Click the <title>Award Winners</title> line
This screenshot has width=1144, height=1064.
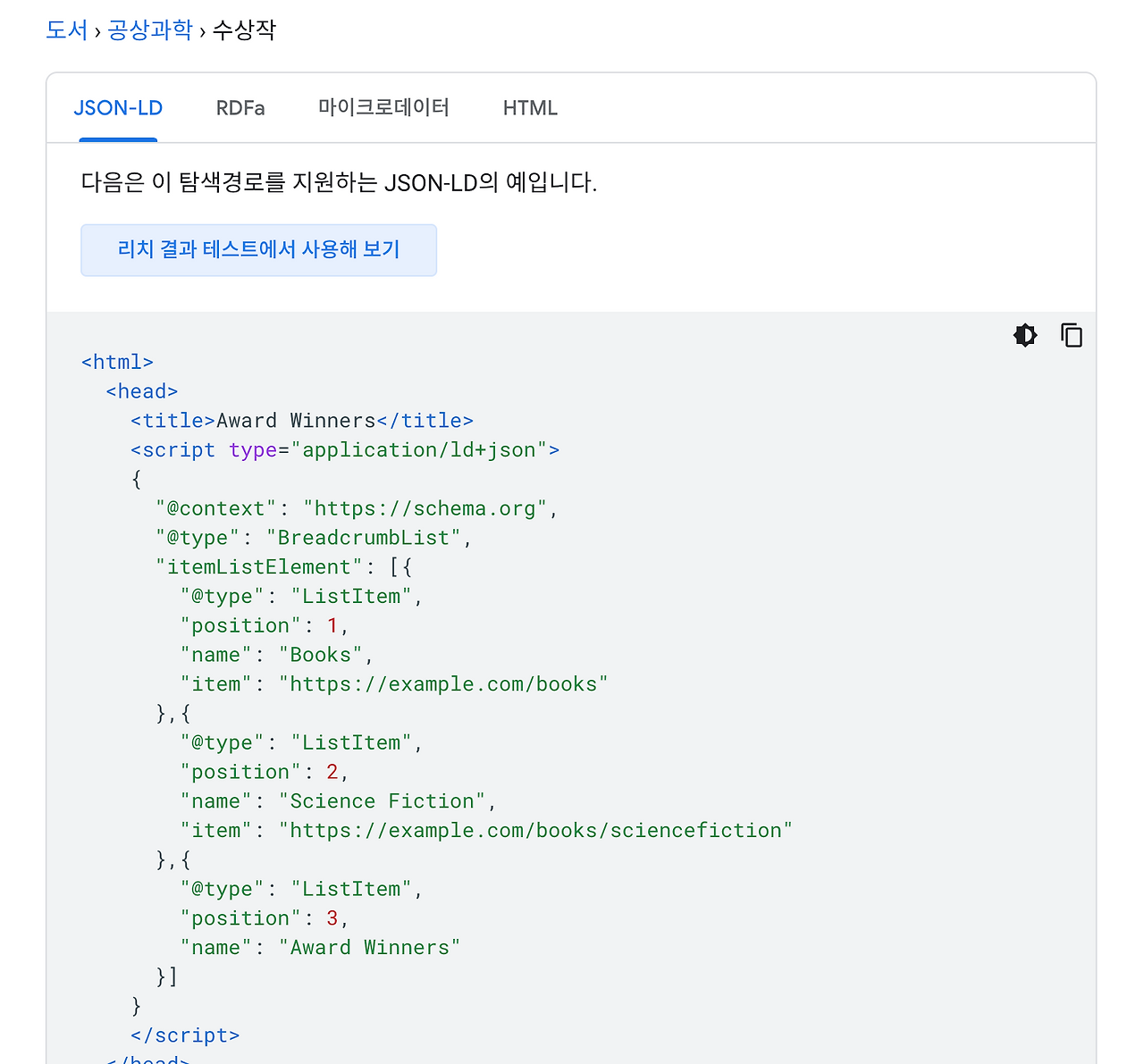pos(302,421)
